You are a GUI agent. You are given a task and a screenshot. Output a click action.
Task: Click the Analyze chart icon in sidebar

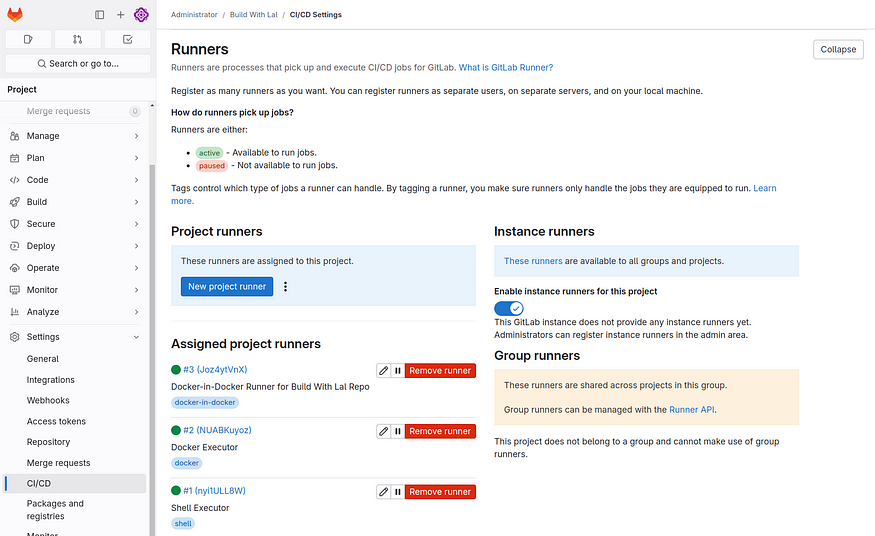(15, 312)
